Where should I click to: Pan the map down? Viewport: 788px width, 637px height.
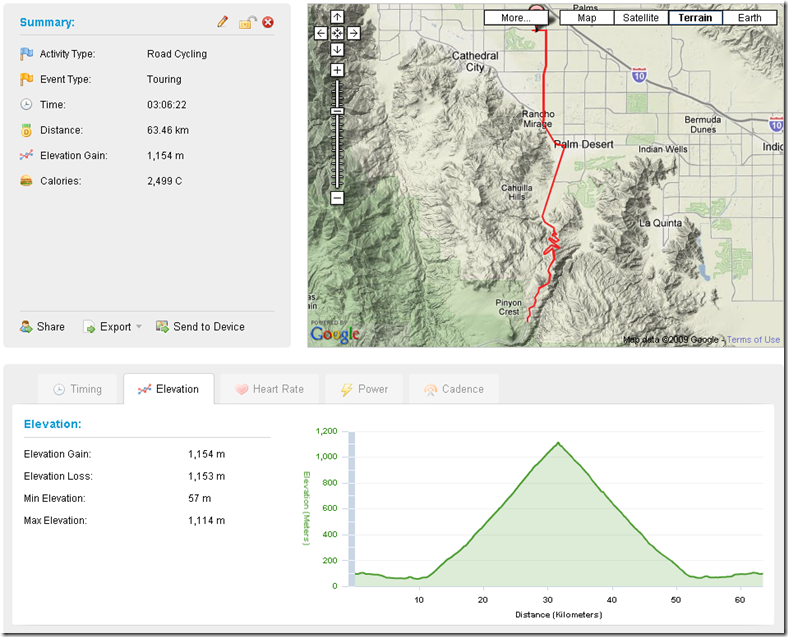337,50
